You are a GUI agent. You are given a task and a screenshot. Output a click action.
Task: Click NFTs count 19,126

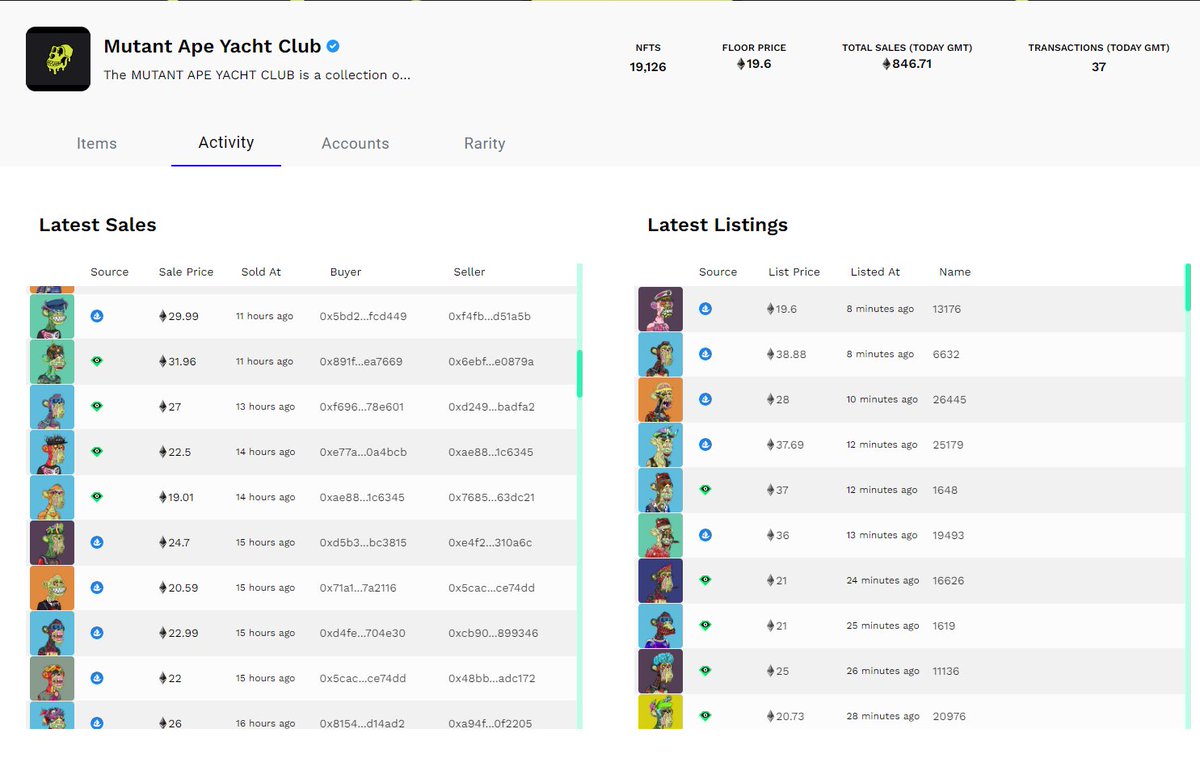pyautogui.click(x=648, y=67)
